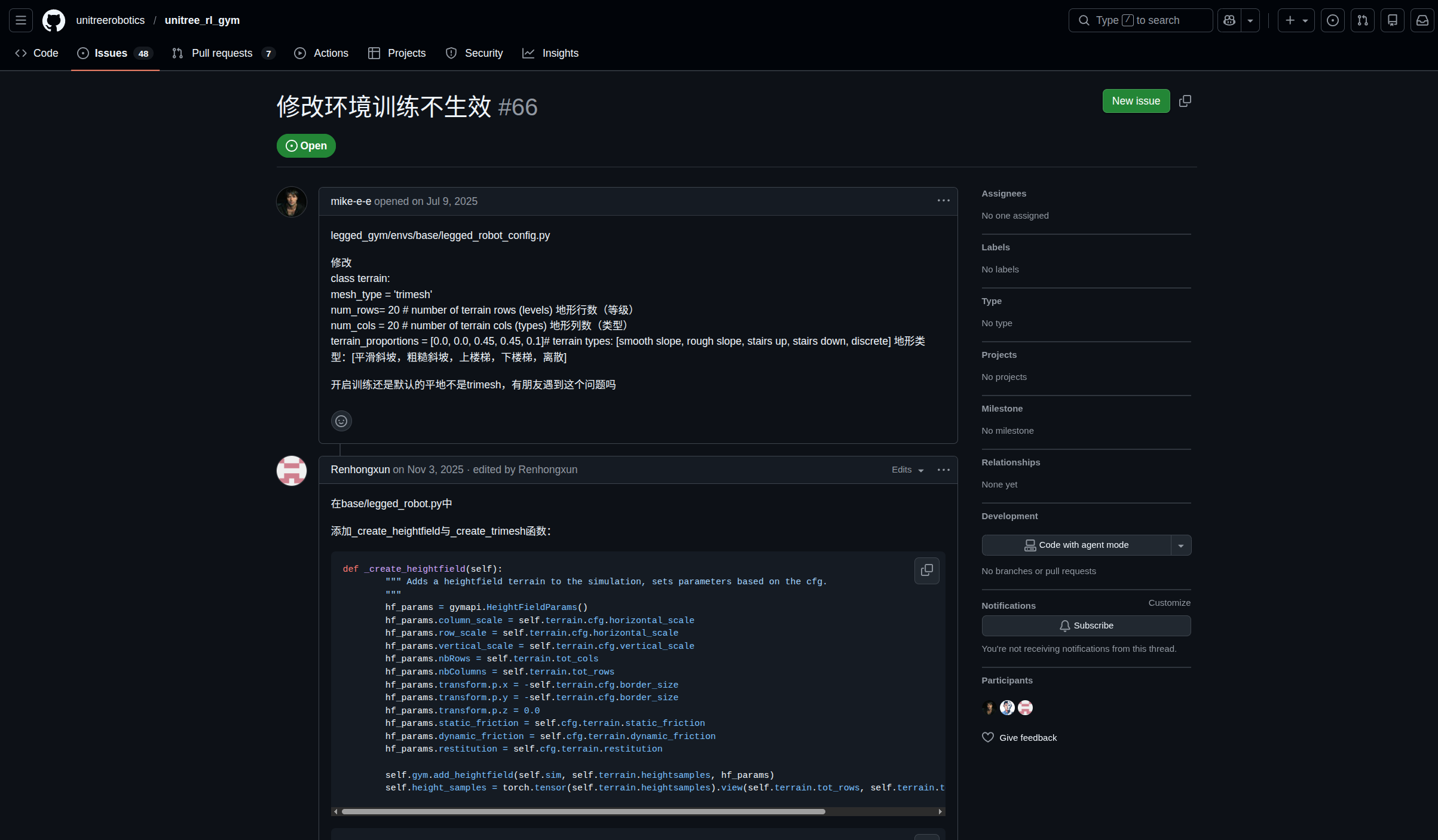Subscribe to this issue's notifications
This screenshot has width=1438, height=840.
(1086, 626)
